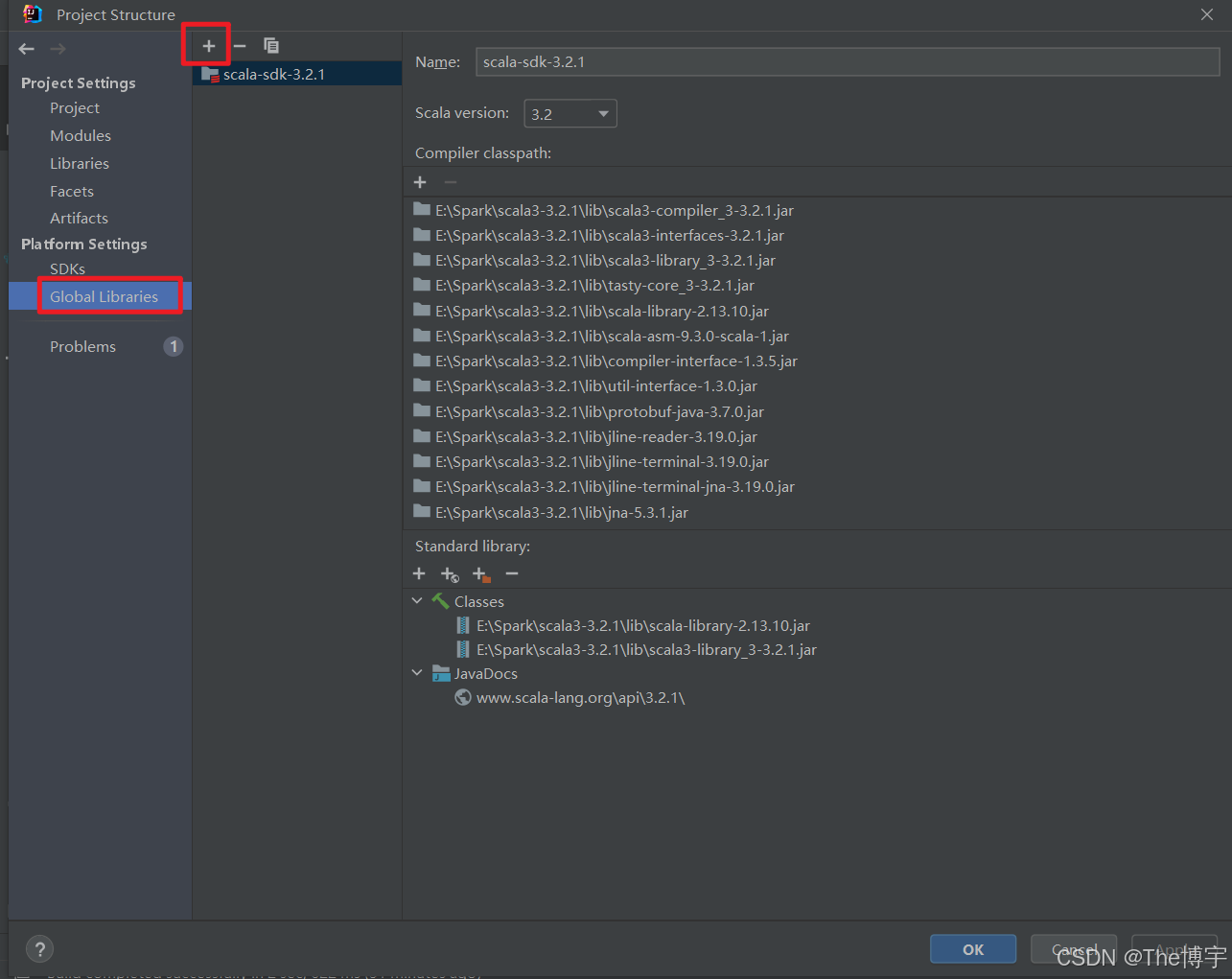The image size is (1232, 979).
Task: Open Libraries settings page
Action: [80, 164]
